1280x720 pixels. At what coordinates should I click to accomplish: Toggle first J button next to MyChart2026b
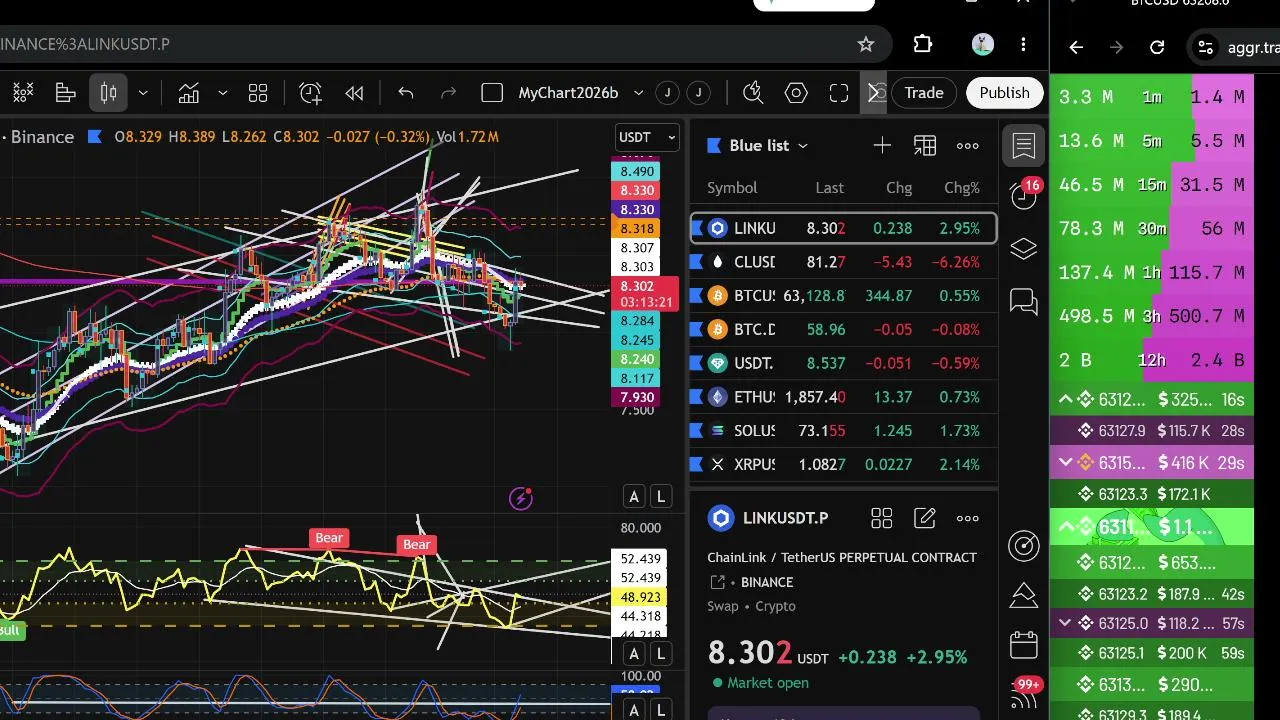pos(667,93)
